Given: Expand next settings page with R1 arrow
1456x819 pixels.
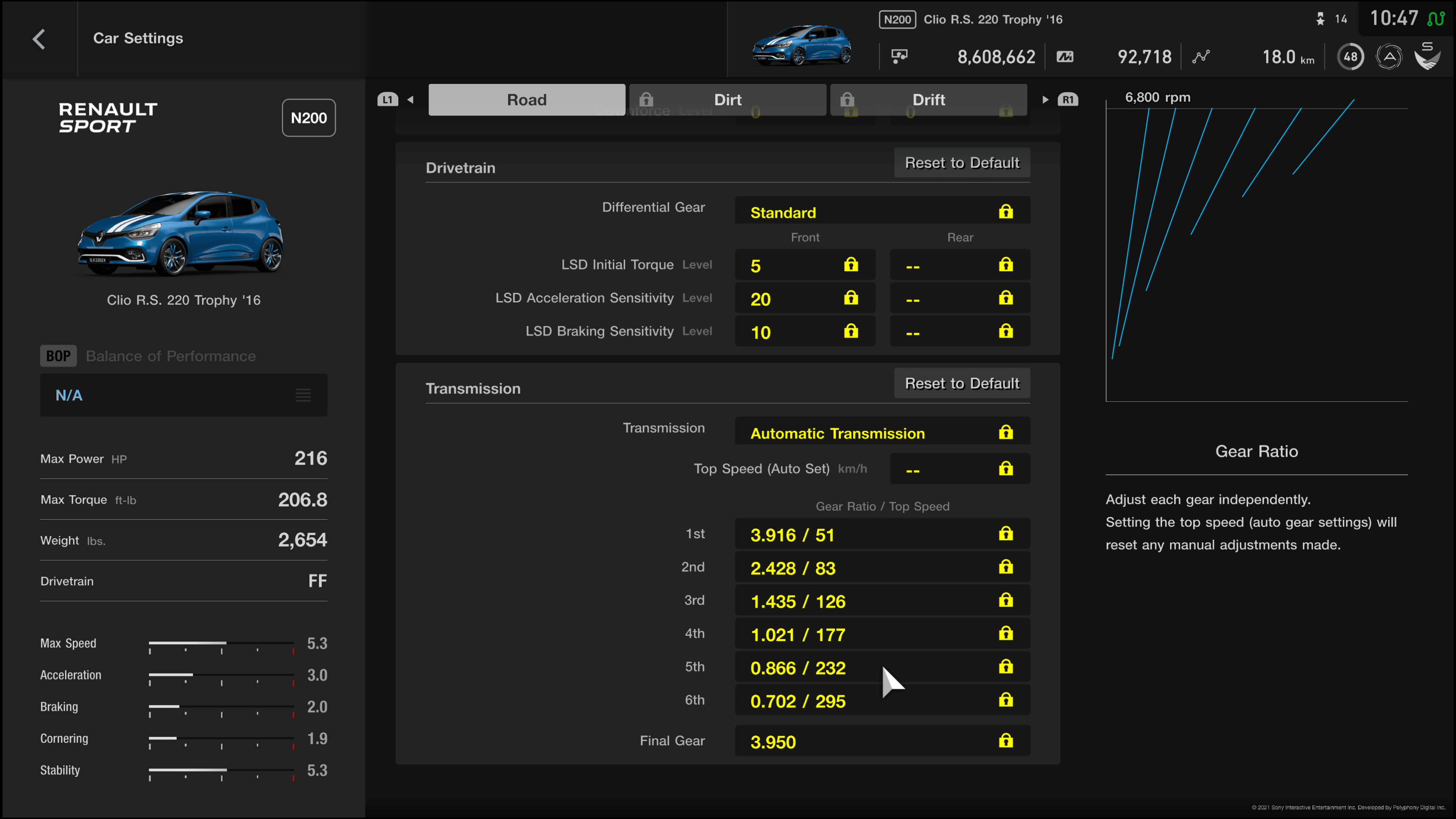Looking at the screenshot, I should (x=1044, y=99).
